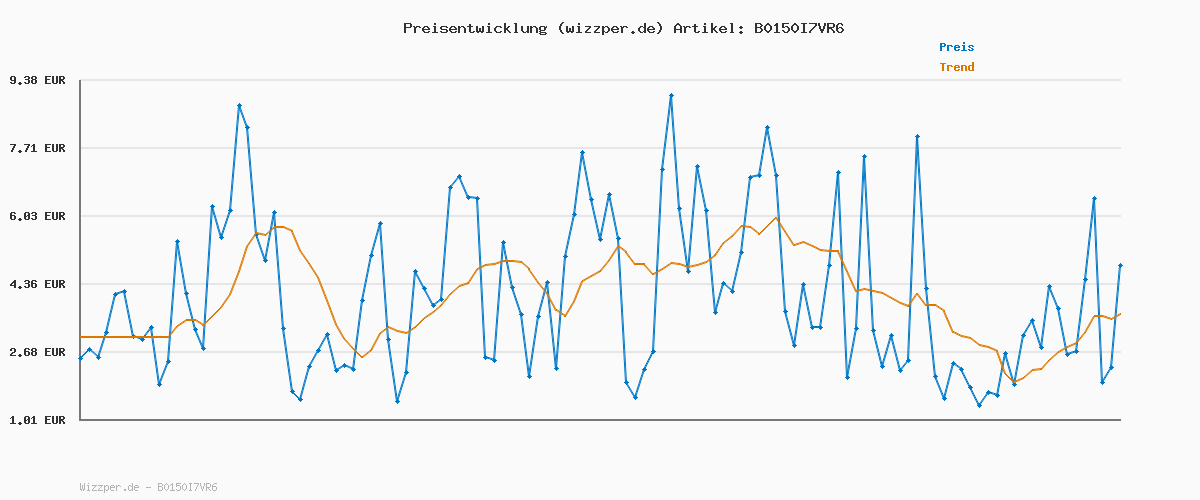Click the '1.01 EUR' axis label
This screenshot has width=1200, height=500.
pos(37,420)
